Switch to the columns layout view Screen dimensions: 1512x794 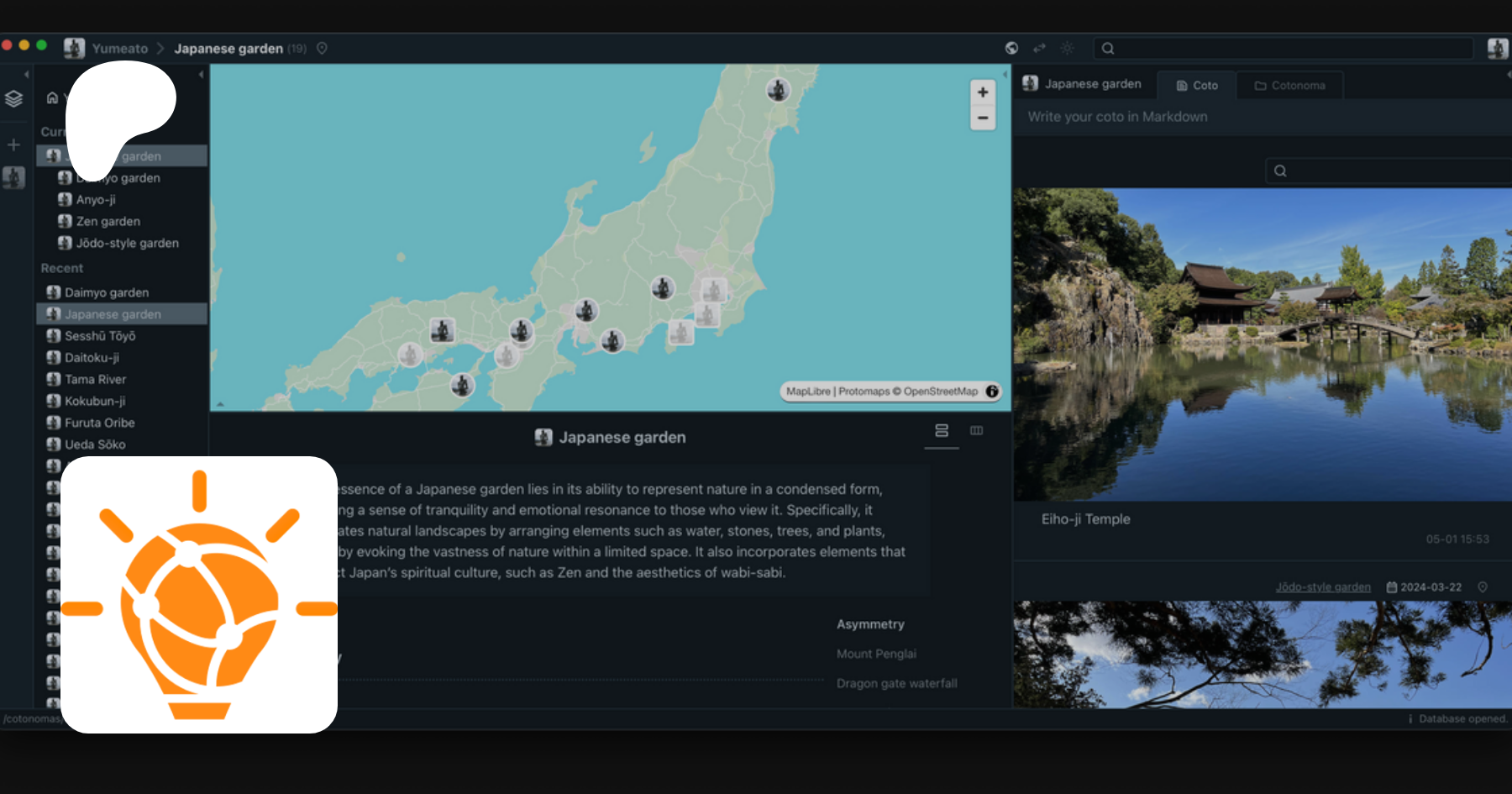tap(976, 431)
